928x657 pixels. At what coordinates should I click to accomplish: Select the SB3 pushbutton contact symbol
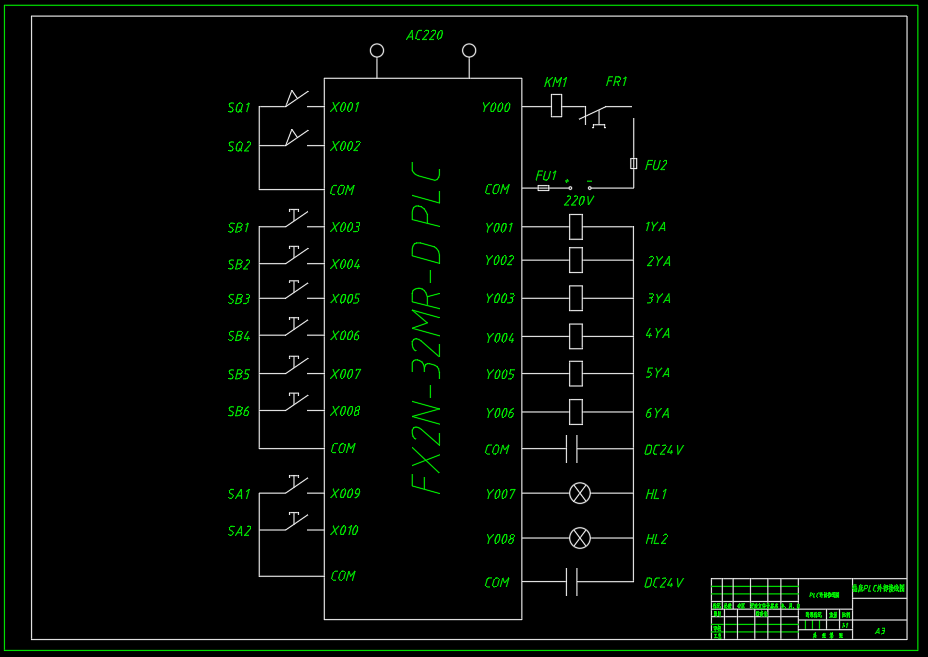pos(297,289)
